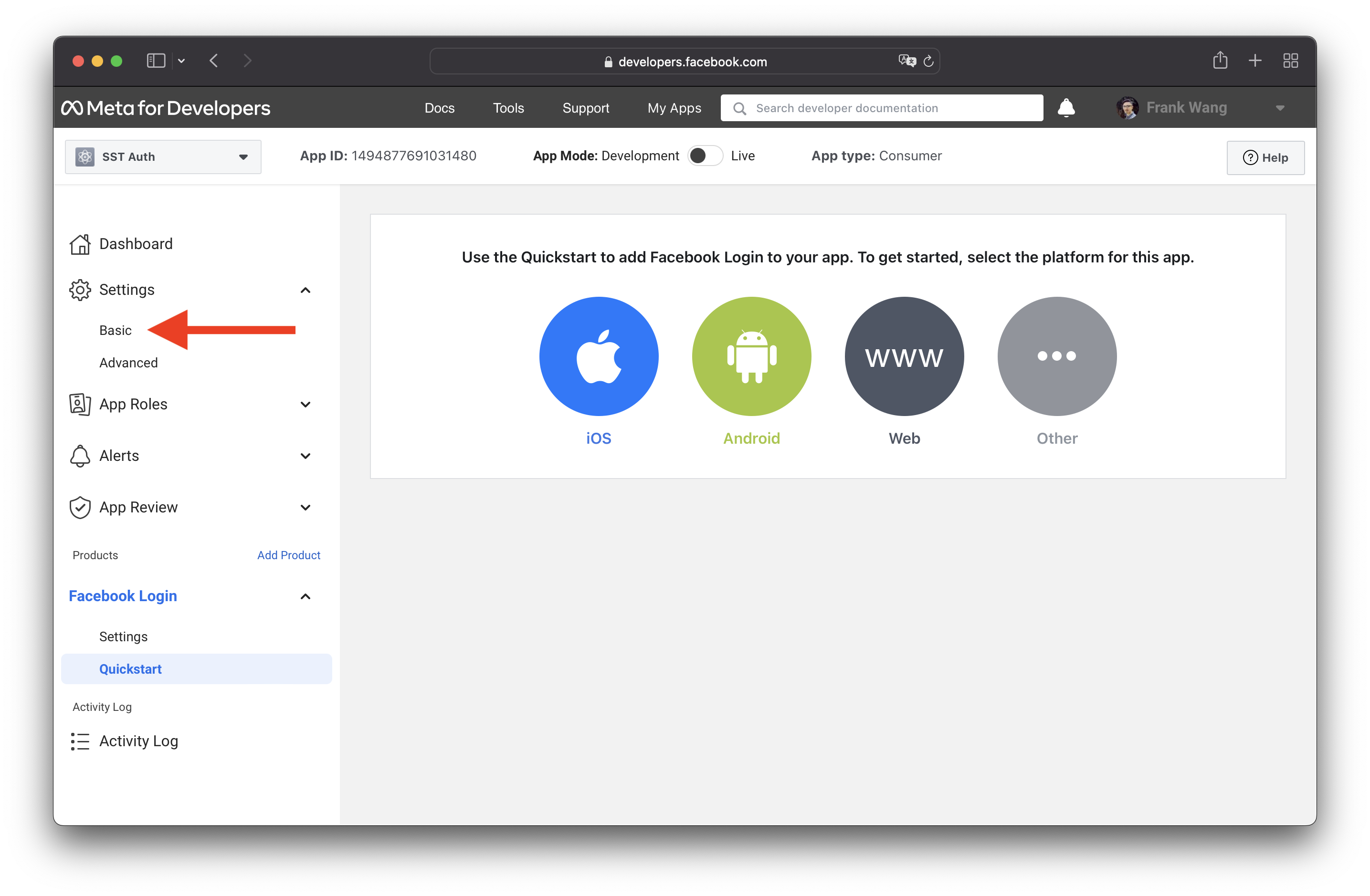Click the translate icon in address bar
1370x896 pixels.
click(x=906, y=61)
